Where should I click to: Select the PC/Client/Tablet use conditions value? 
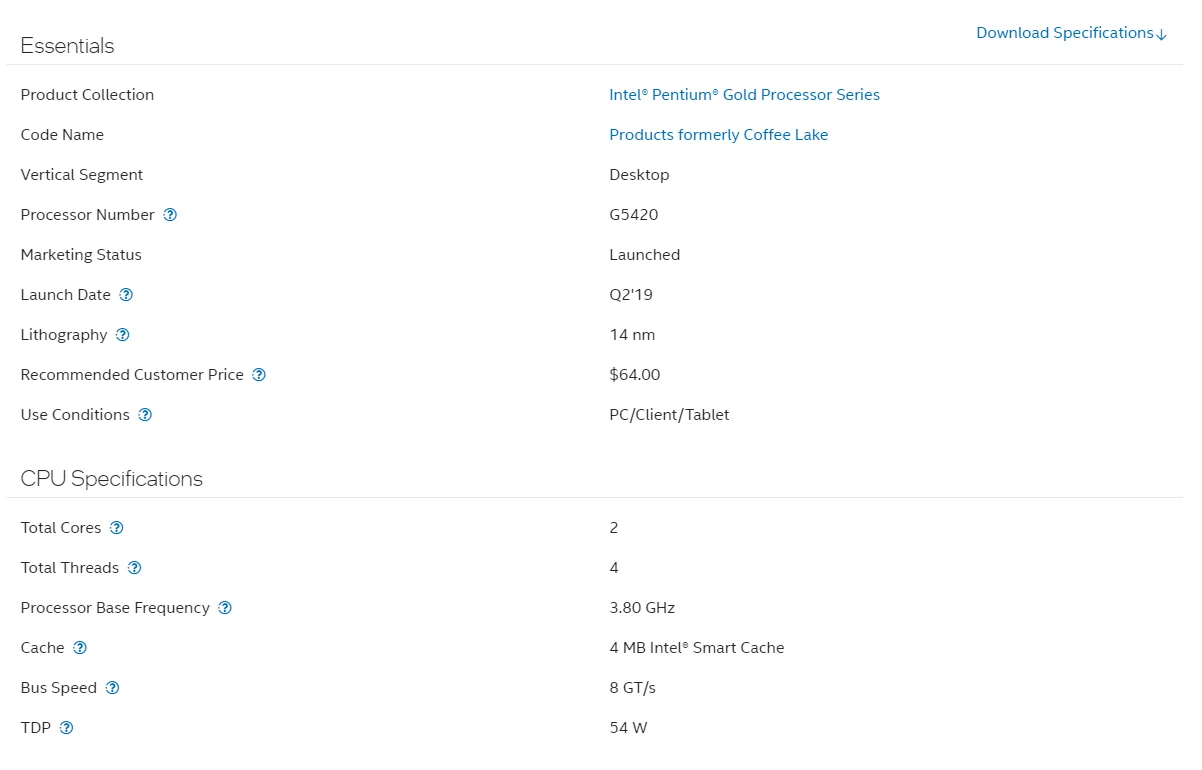[669, 415]
